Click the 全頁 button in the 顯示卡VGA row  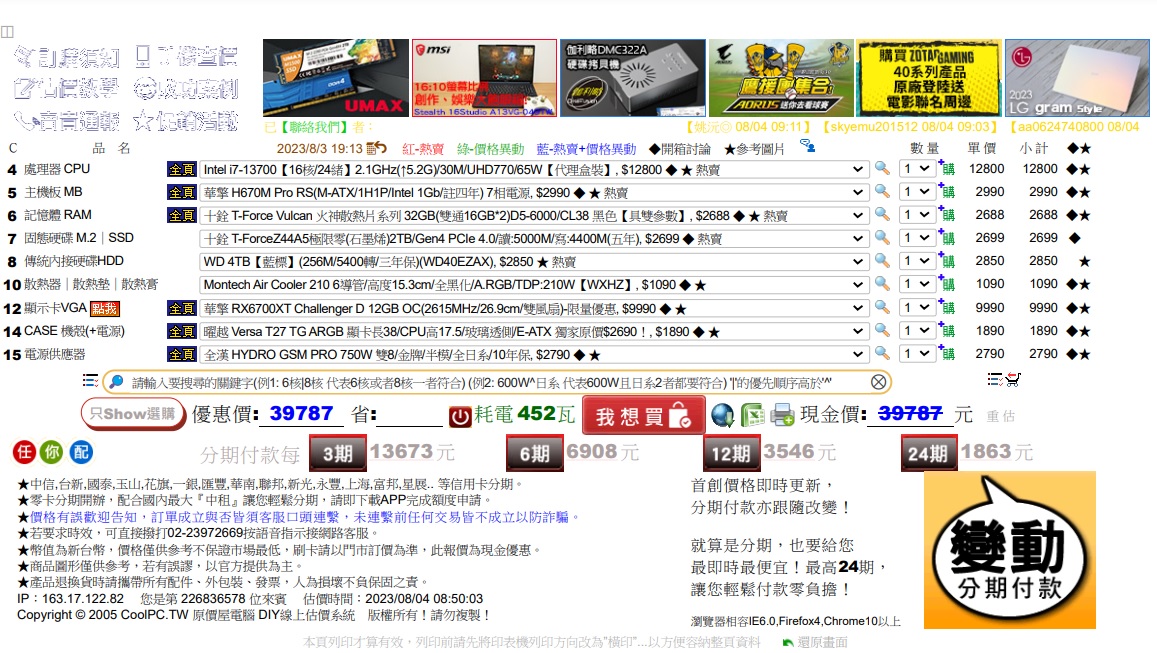click(x=182, y=308)
